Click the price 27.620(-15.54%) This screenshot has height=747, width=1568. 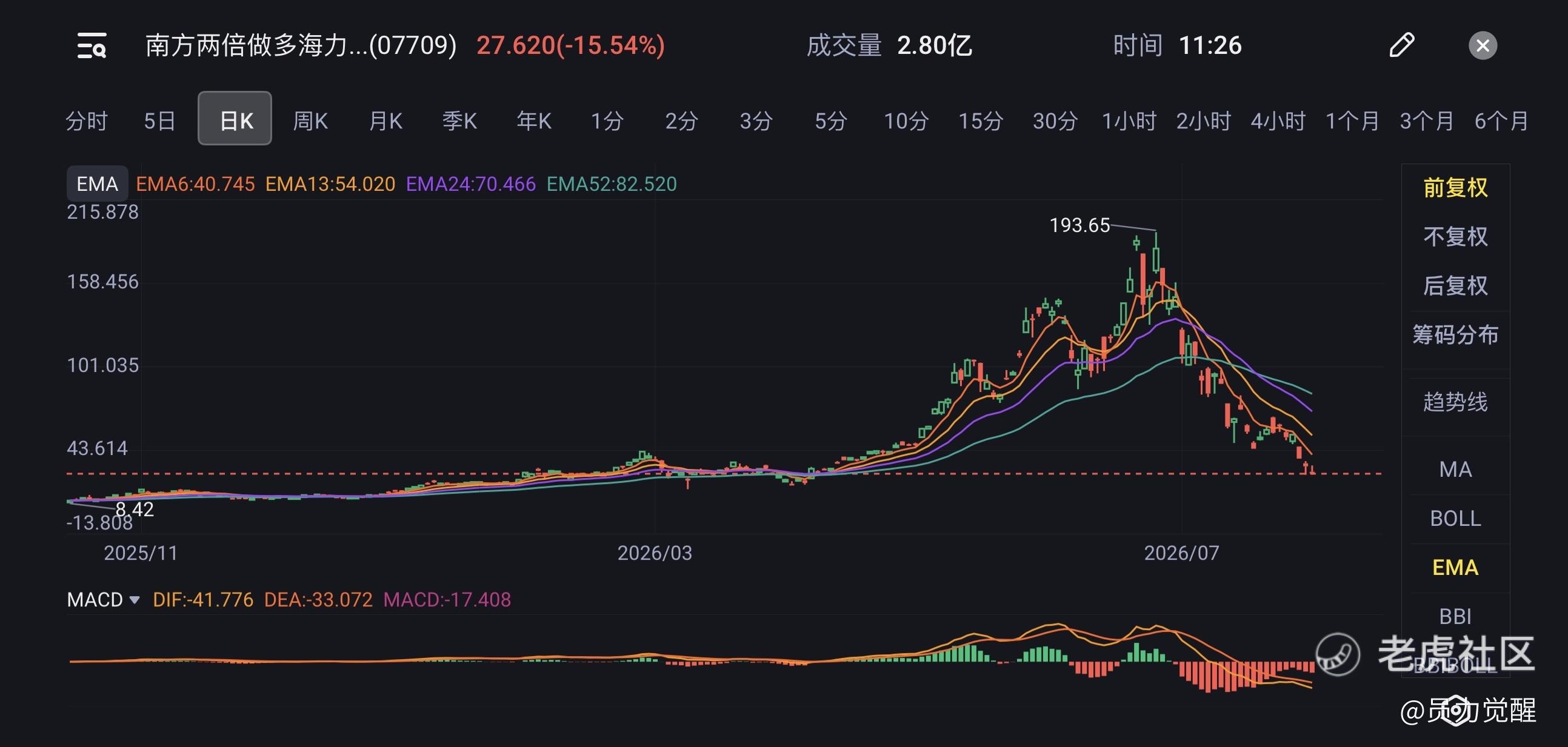570,45
